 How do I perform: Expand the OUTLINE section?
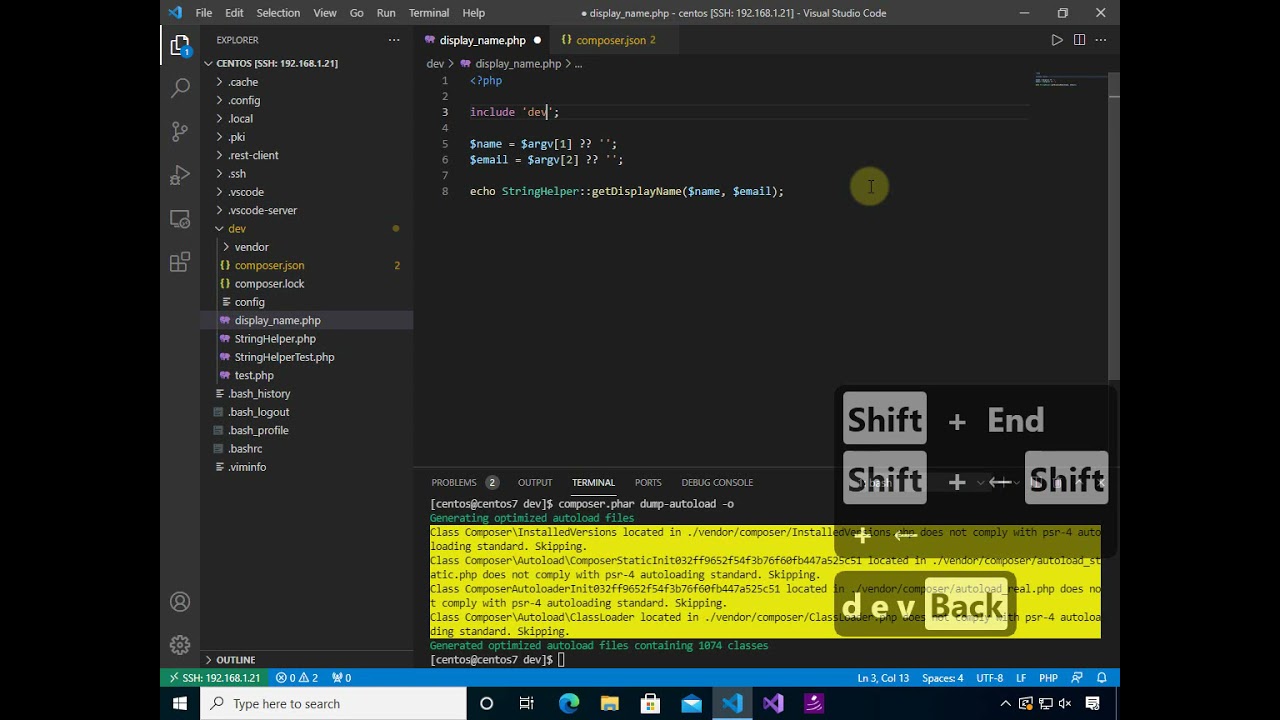[307, 660]
